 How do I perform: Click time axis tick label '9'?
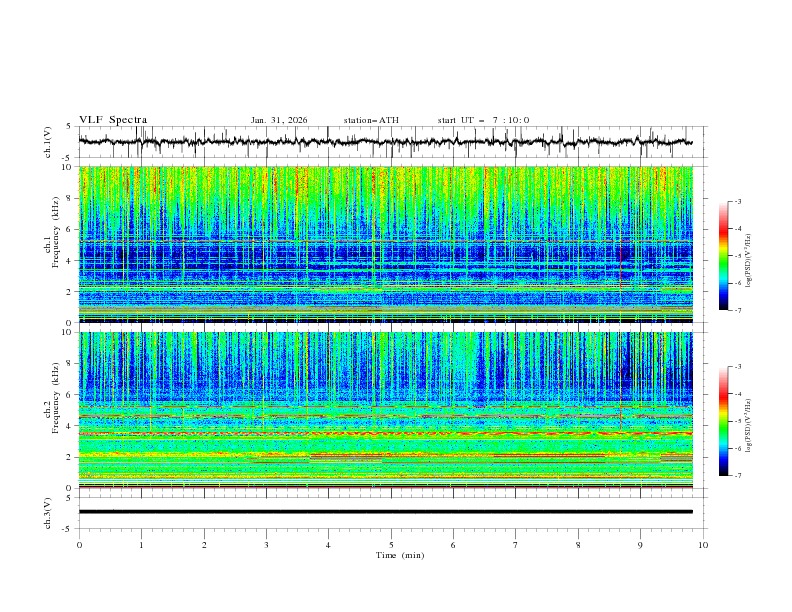point(640,545)
